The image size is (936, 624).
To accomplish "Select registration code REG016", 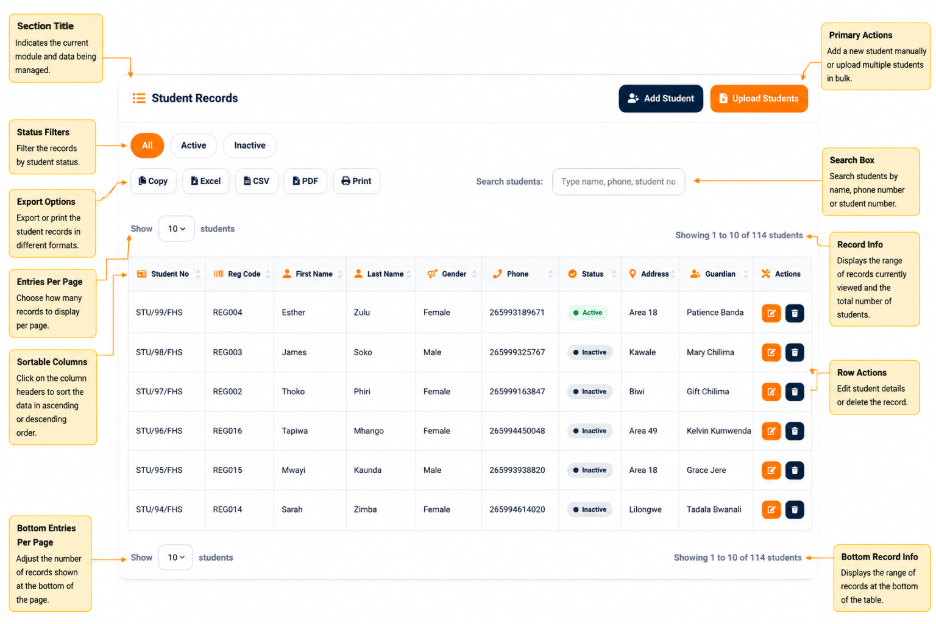I will tap(227, 431).
